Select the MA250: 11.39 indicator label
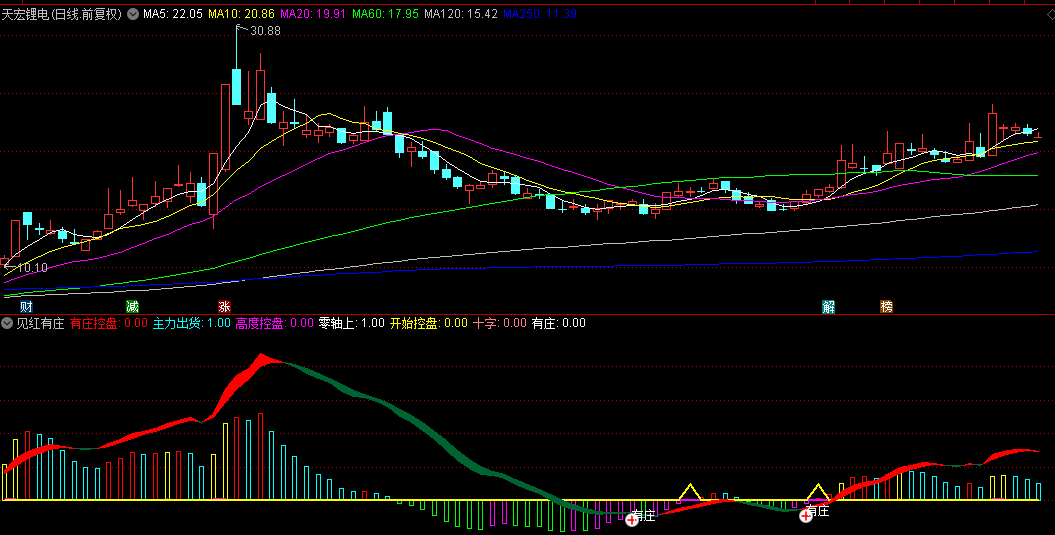1055x535 pixels. [540, 13]
